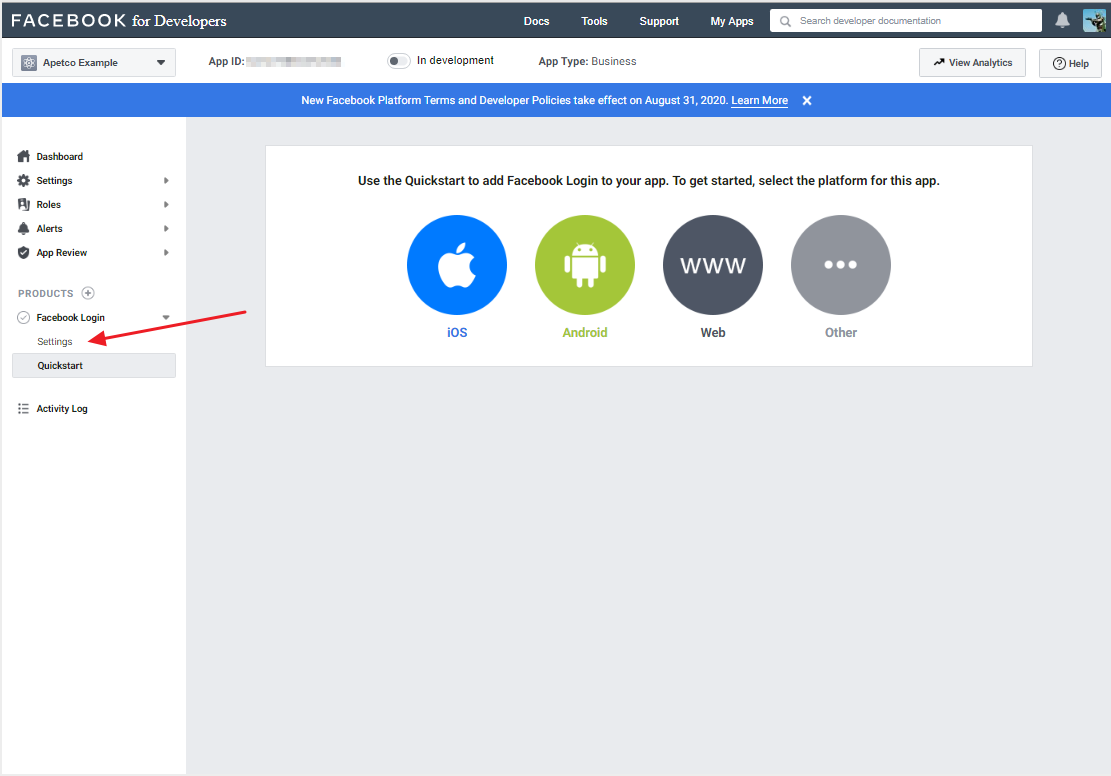Focus the Search developer documentation field

[906, 21]
